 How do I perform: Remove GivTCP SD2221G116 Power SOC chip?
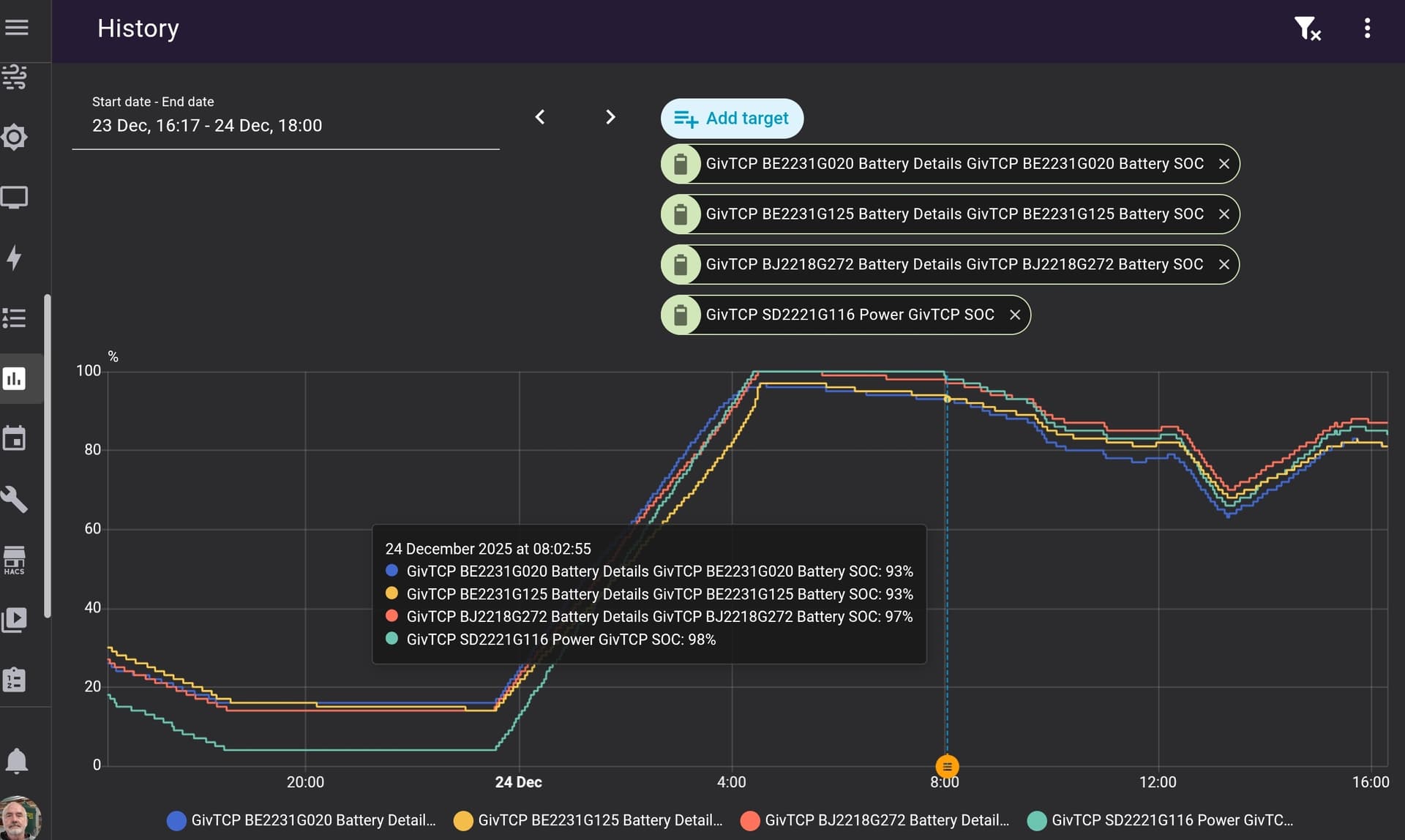point(1014,315)
